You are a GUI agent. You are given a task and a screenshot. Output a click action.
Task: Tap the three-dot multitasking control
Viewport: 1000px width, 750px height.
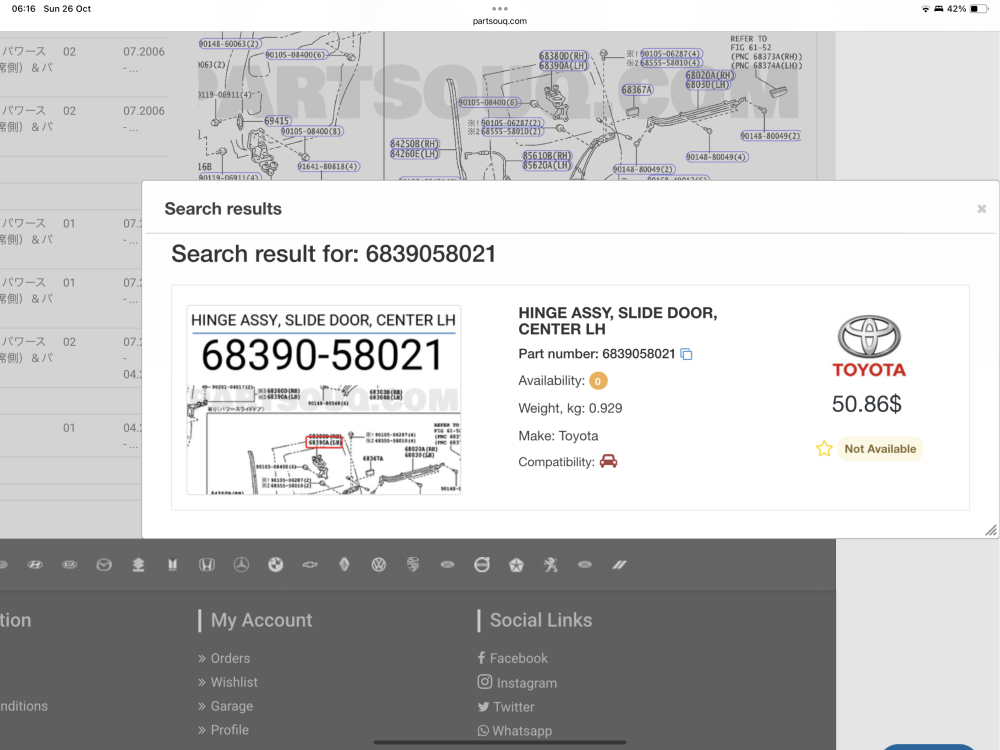pos(500,8)
